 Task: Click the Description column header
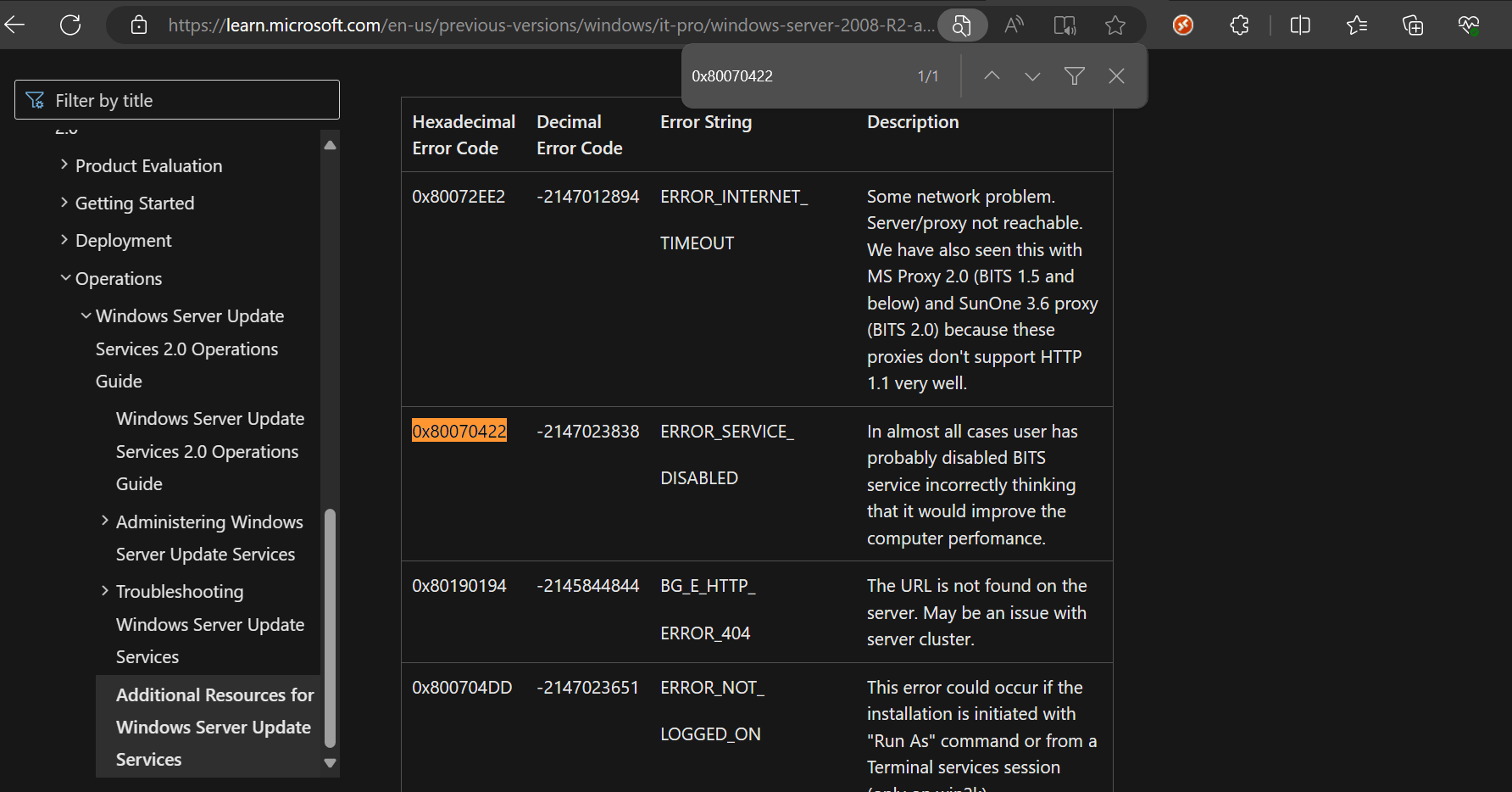[913, 122]
